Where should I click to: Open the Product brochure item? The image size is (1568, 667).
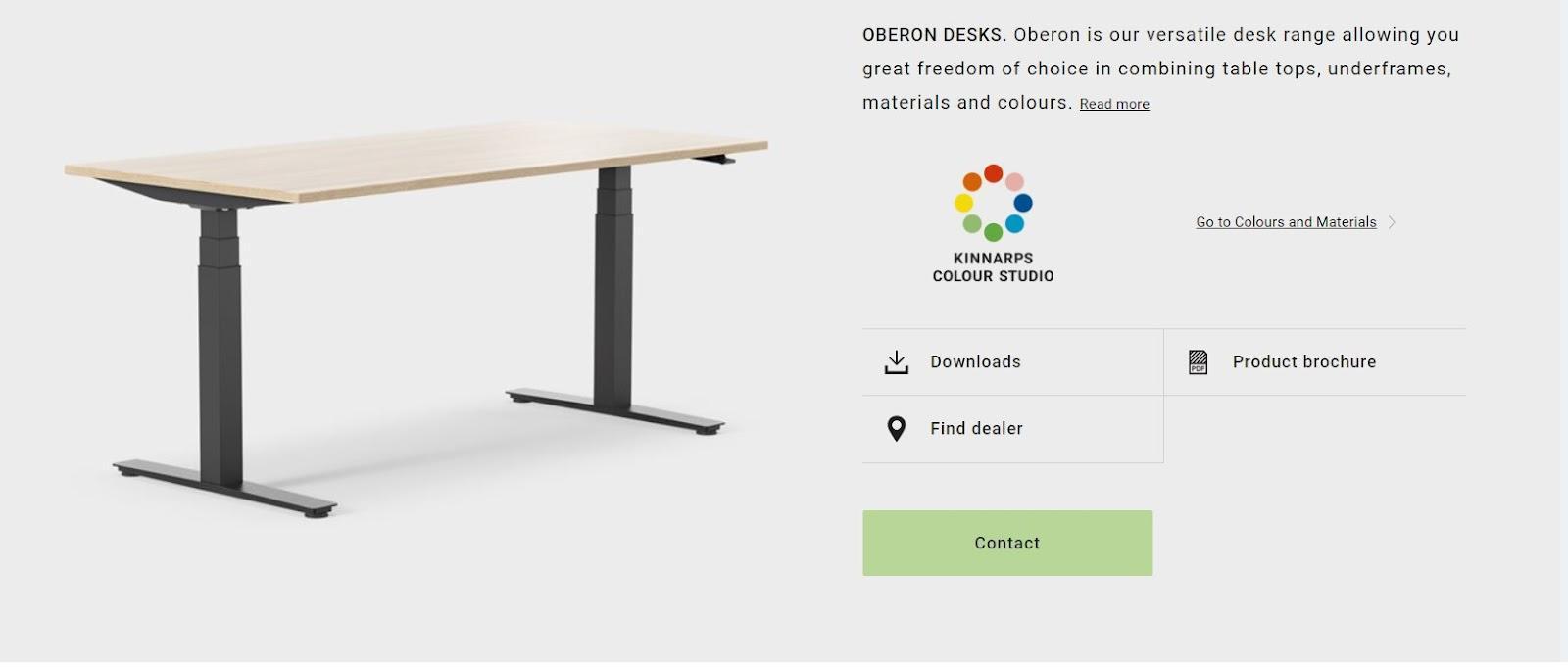click(x=1314, y=362)
